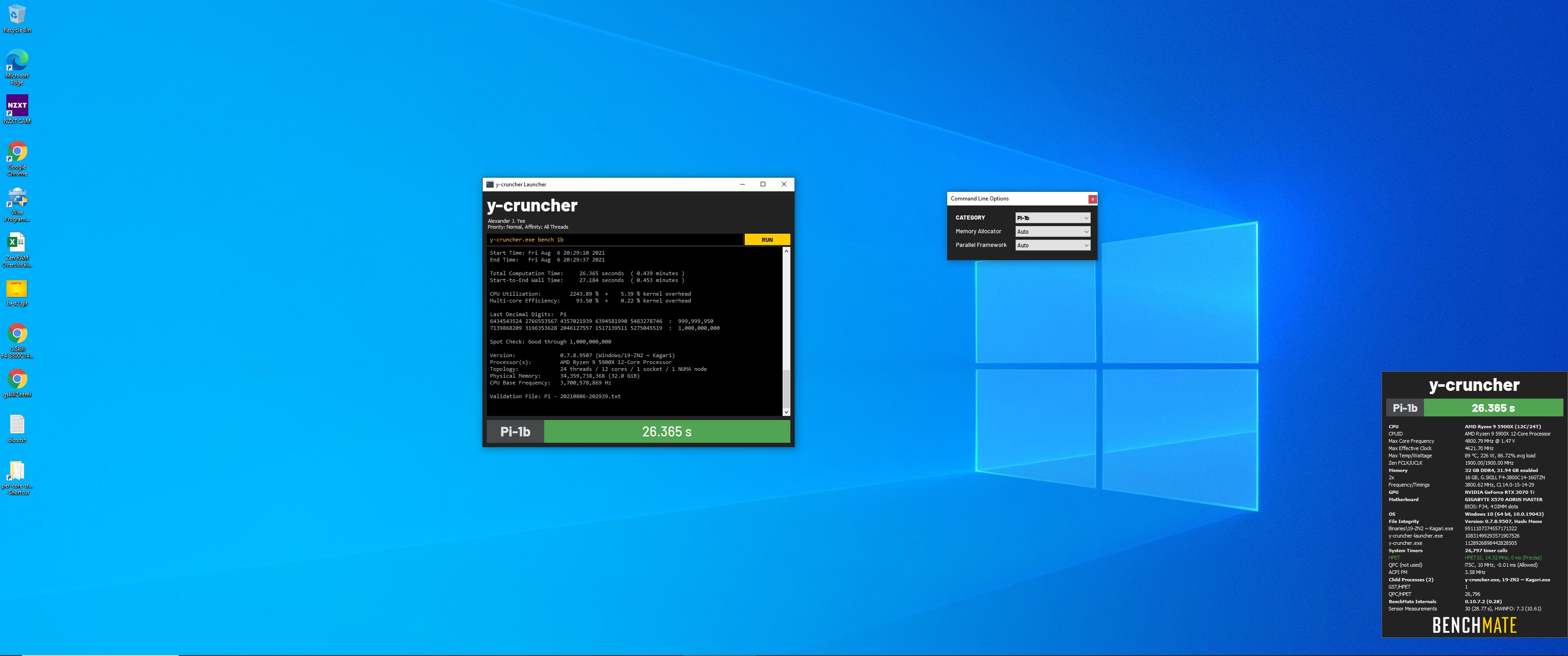Open the Memory Allocator dropdown

[1052, 232]
